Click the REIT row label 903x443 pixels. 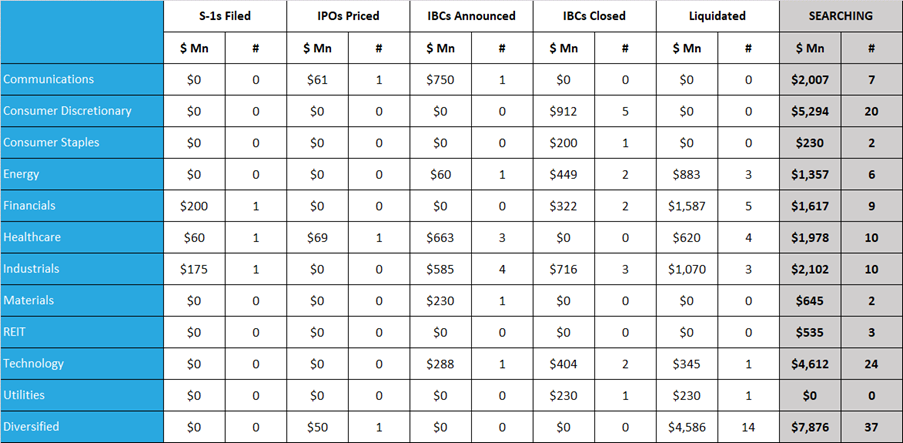click(x=16, y=332)
